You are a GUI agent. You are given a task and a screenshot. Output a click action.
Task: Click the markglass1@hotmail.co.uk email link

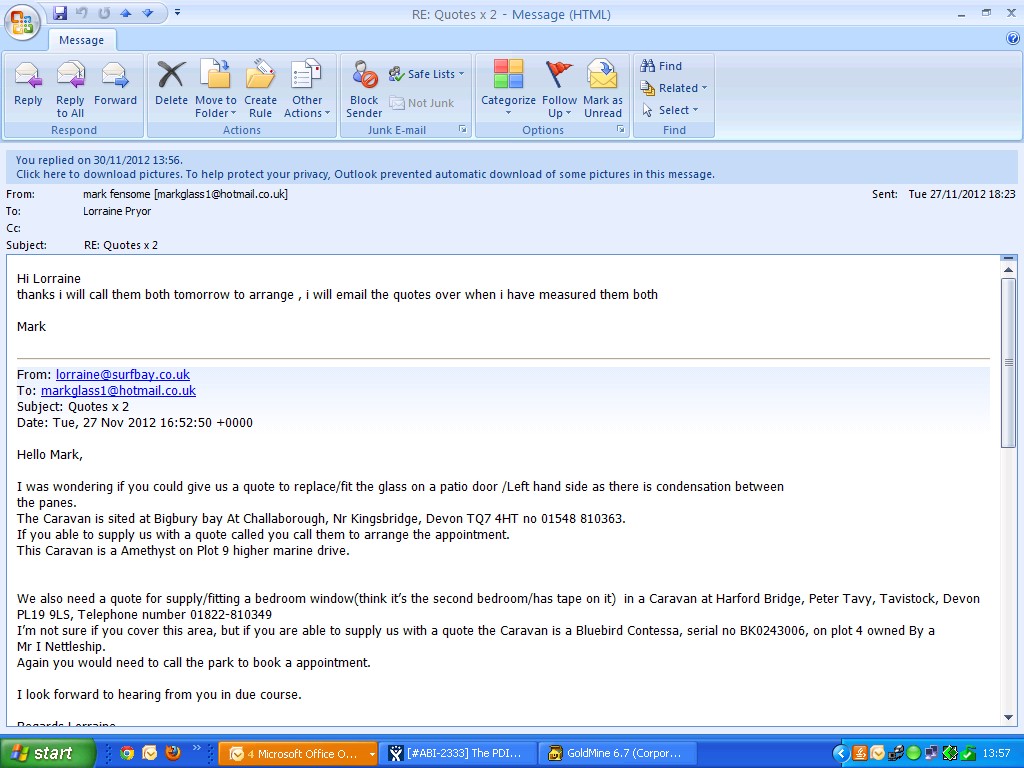118,391
